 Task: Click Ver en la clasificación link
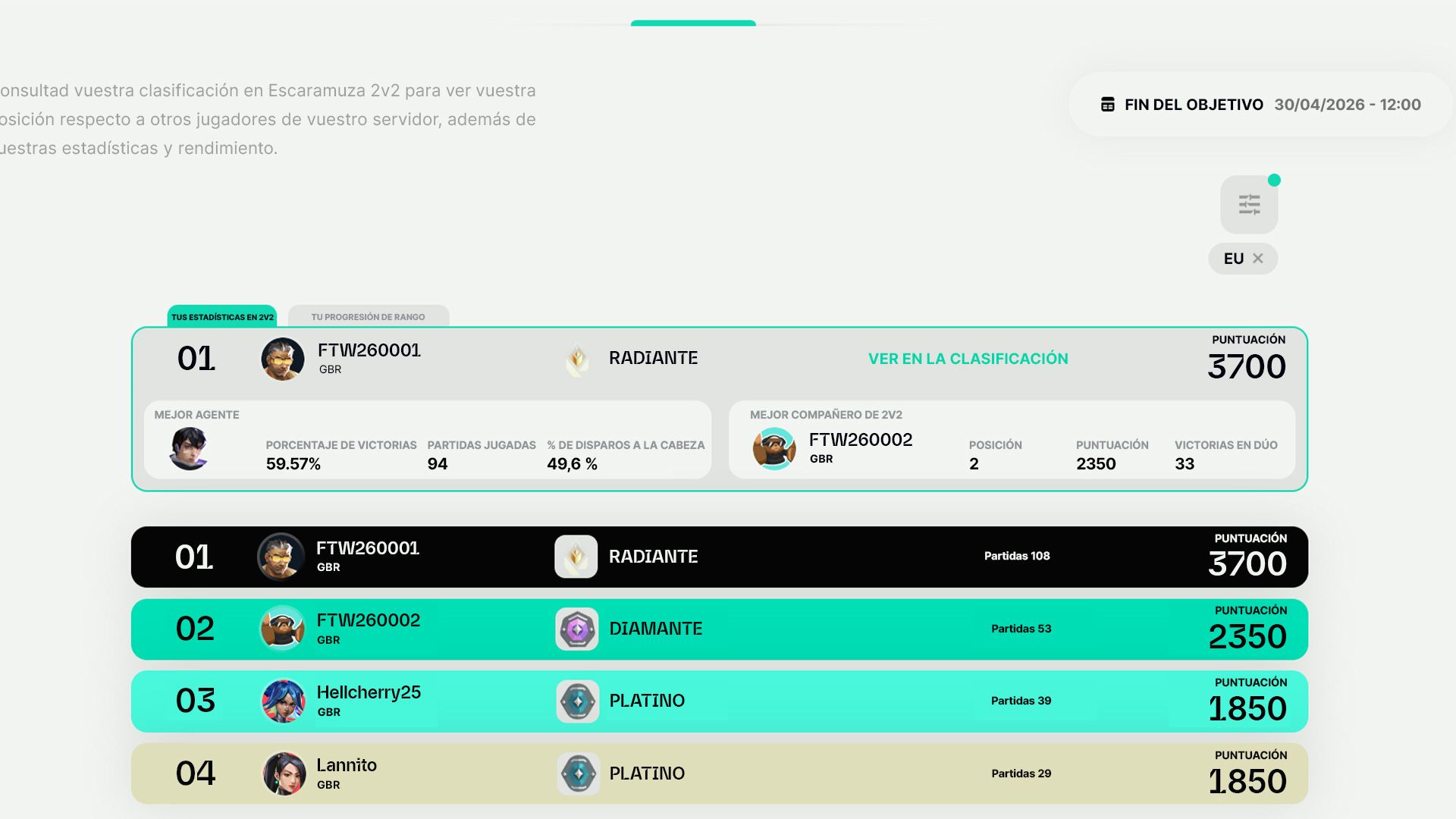tap(968, 359)
